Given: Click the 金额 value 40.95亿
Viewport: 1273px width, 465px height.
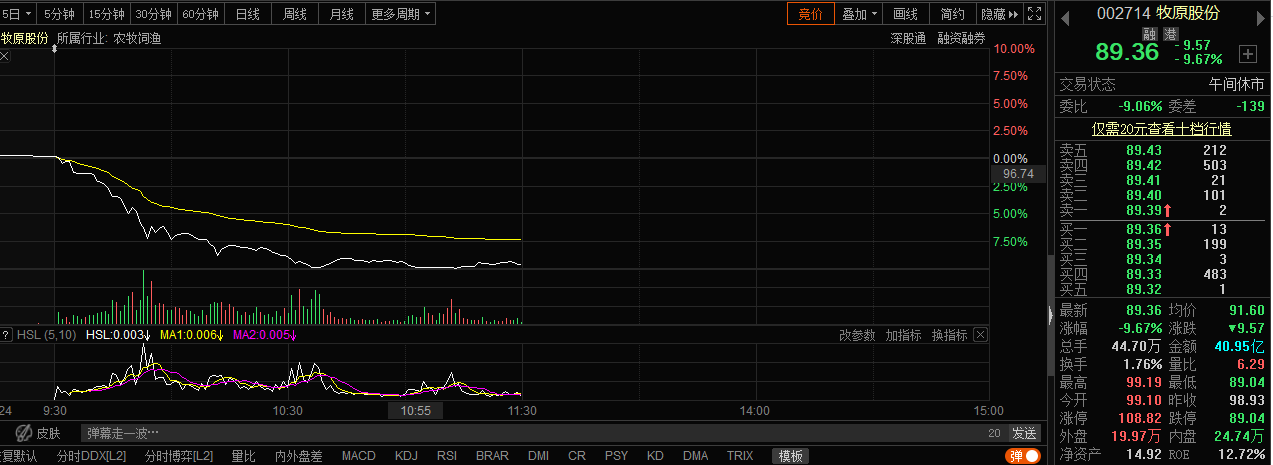Looking at the screenshot, I should click(x=1240, y=346).
